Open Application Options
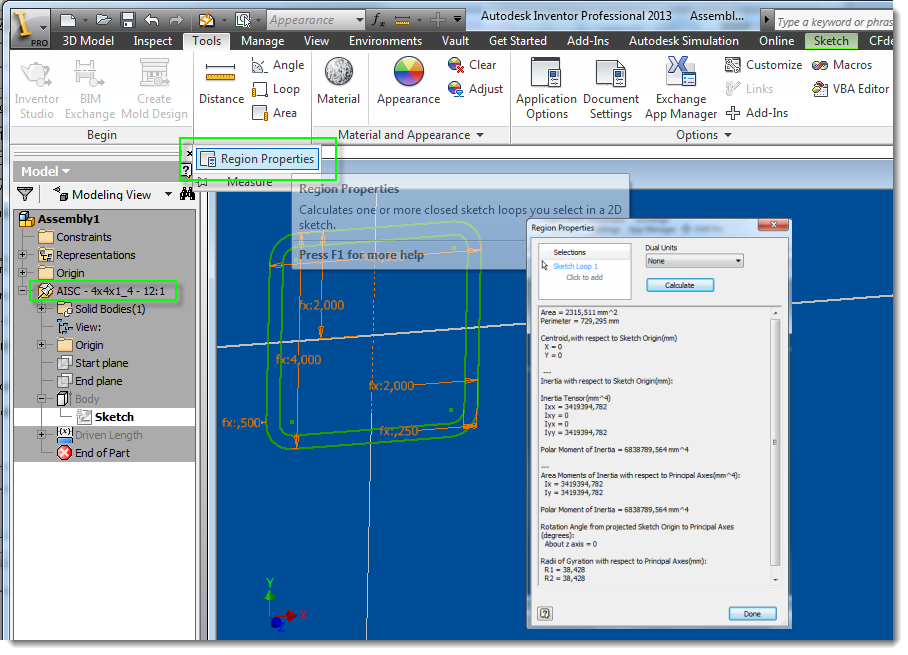 point(546,89)
